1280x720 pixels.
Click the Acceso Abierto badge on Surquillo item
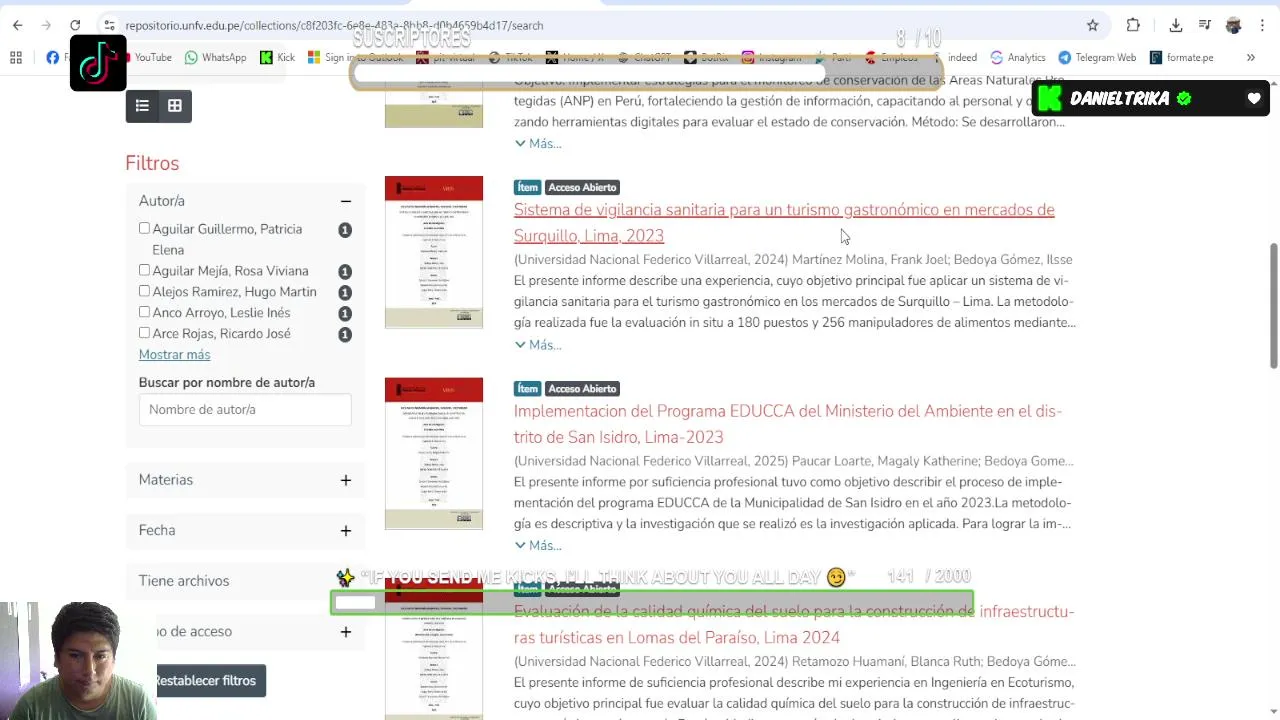coord(582,187)
